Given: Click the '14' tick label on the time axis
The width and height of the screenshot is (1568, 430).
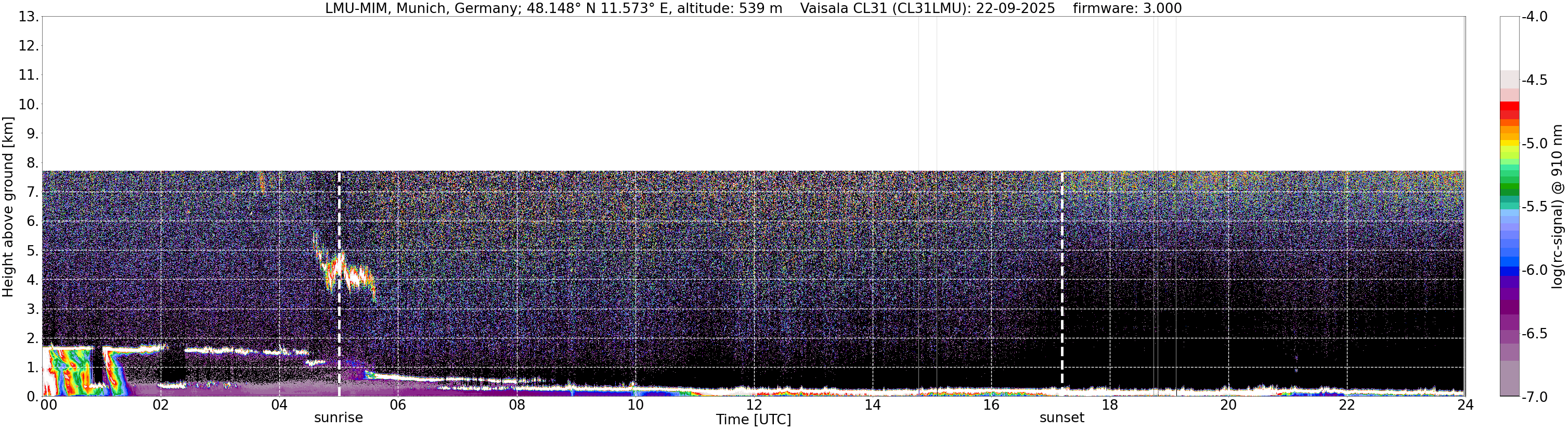Looking at the screenshot, I should click(872, 405).
